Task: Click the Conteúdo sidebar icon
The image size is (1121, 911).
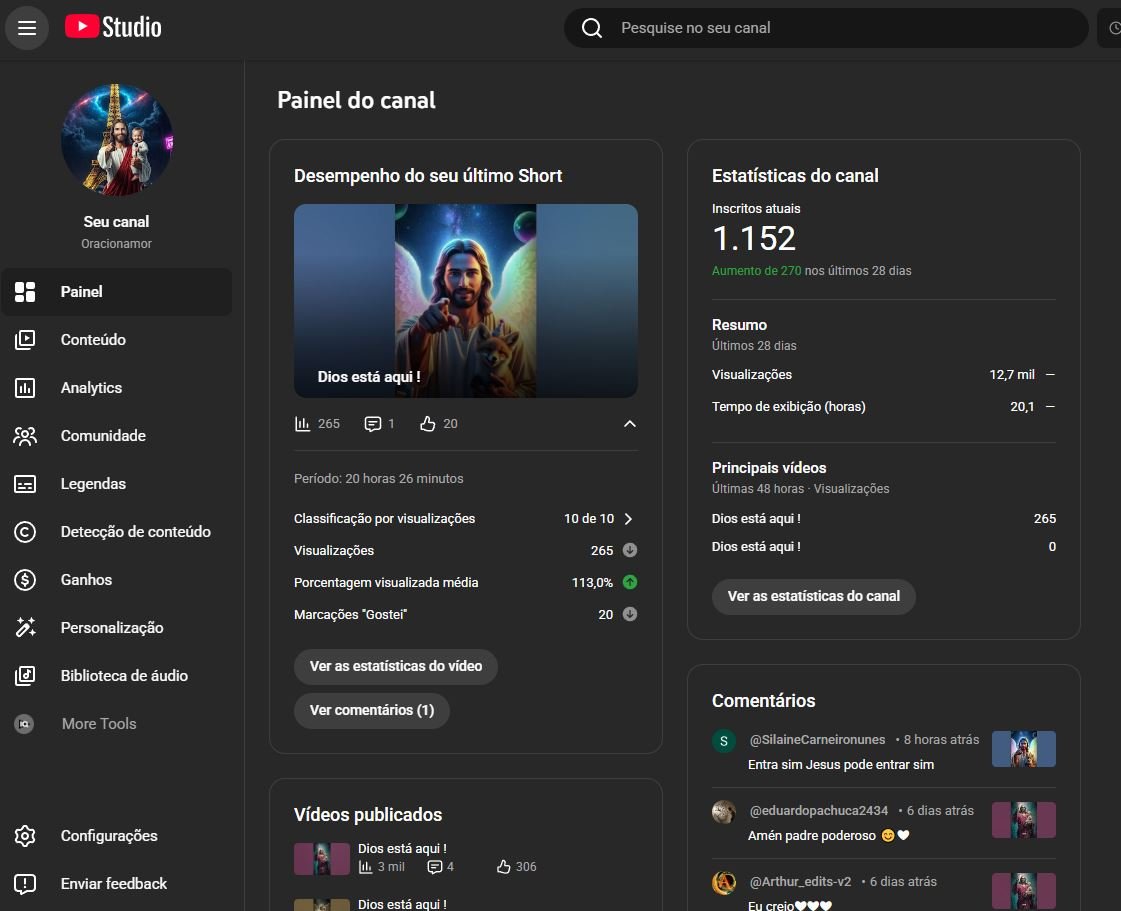Action: click(x=25, y=340)
